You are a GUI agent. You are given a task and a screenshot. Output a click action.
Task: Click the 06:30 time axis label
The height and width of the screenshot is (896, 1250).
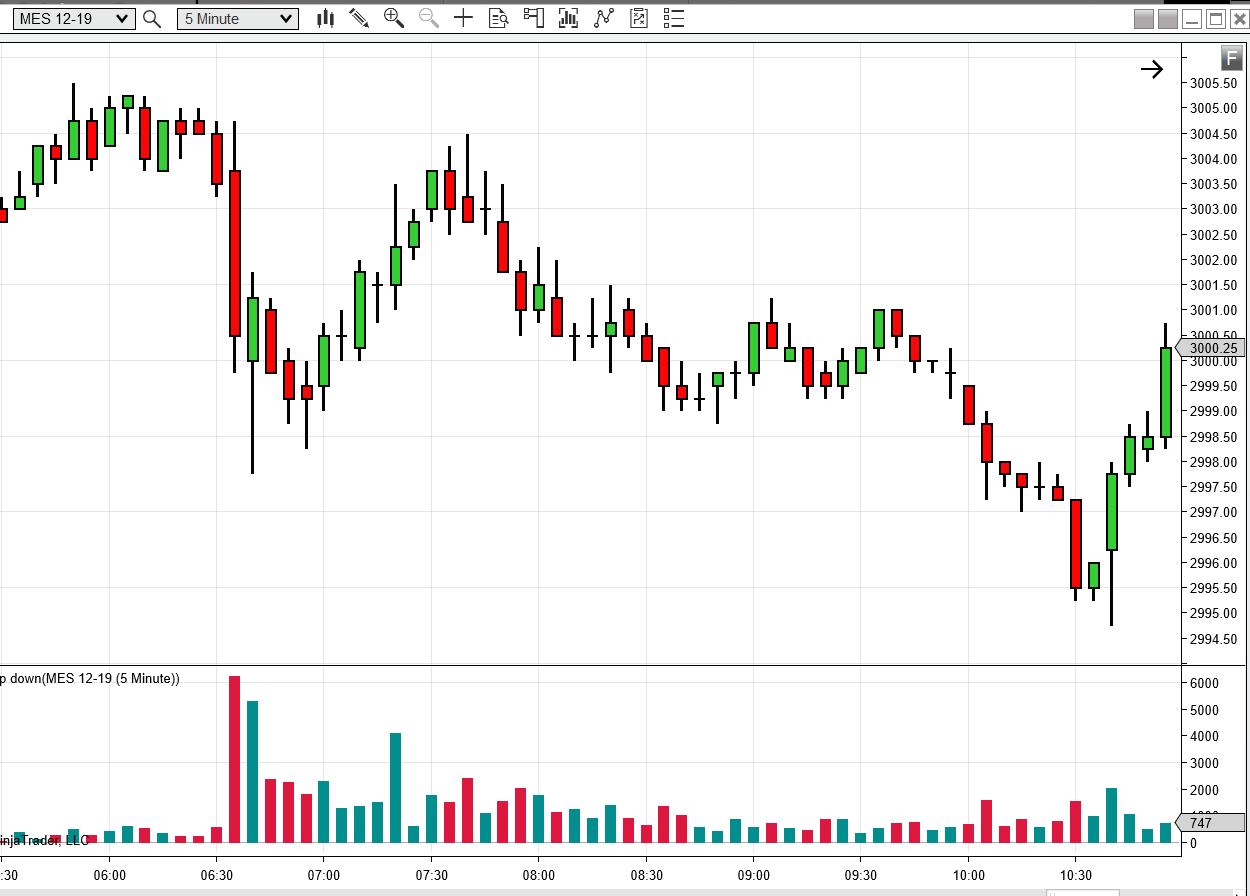pyautogui.click(x=217, y=874)
